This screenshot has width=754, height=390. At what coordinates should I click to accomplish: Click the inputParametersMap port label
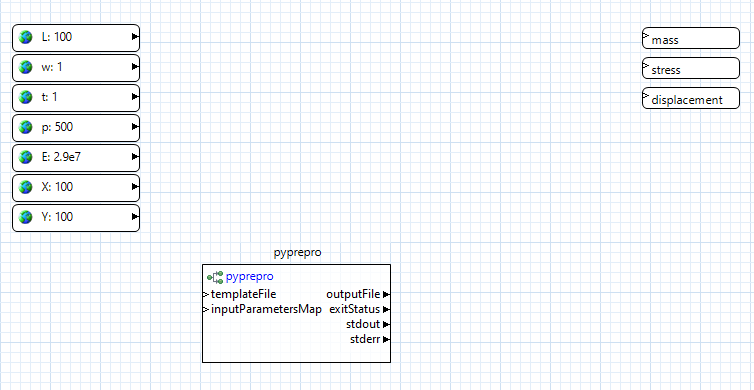click(266, 310)
